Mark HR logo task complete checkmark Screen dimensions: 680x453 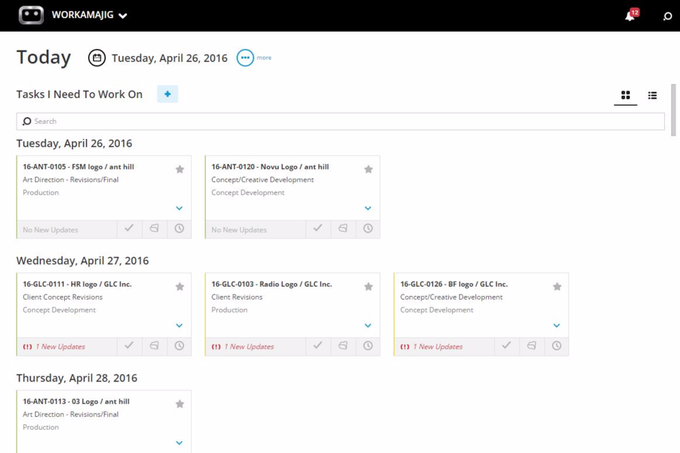[129, 346]
